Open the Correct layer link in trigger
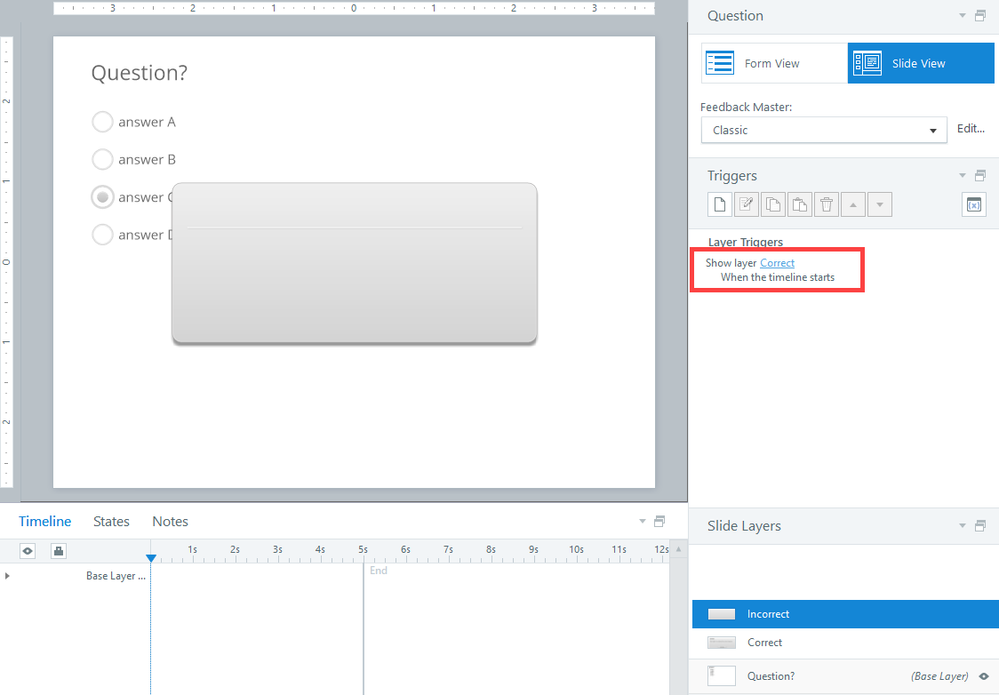The image size is (999, 695). 777,263
